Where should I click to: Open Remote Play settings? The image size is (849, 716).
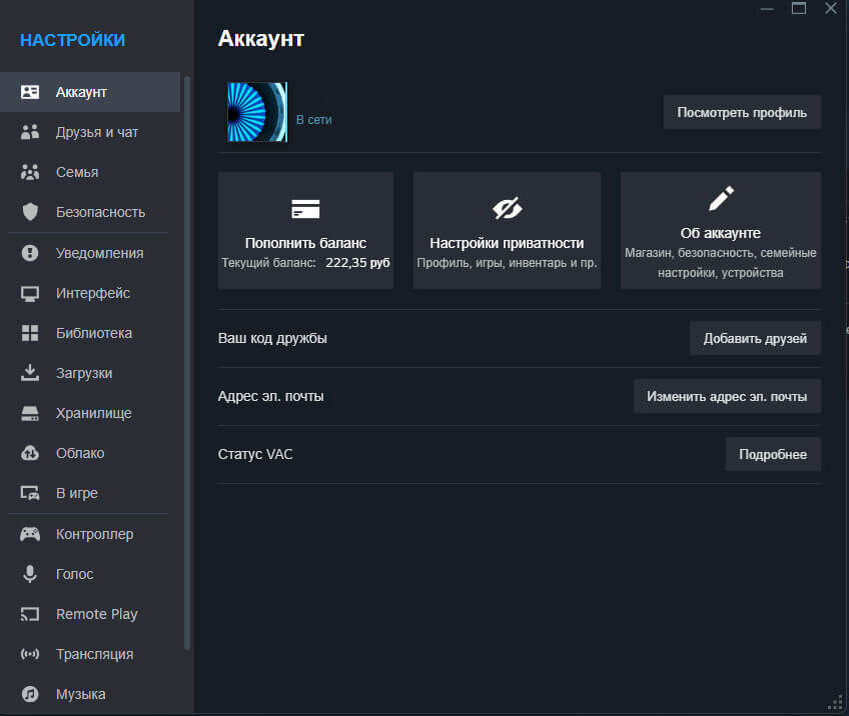click(x=90, y=614)
